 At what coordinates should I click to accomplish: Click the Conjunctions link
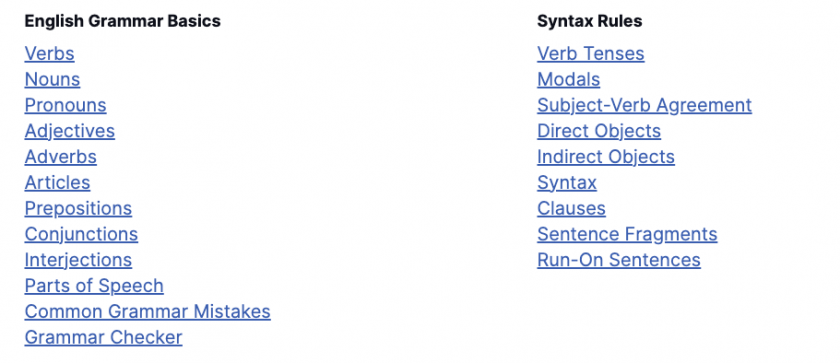[x=81, y=234]
